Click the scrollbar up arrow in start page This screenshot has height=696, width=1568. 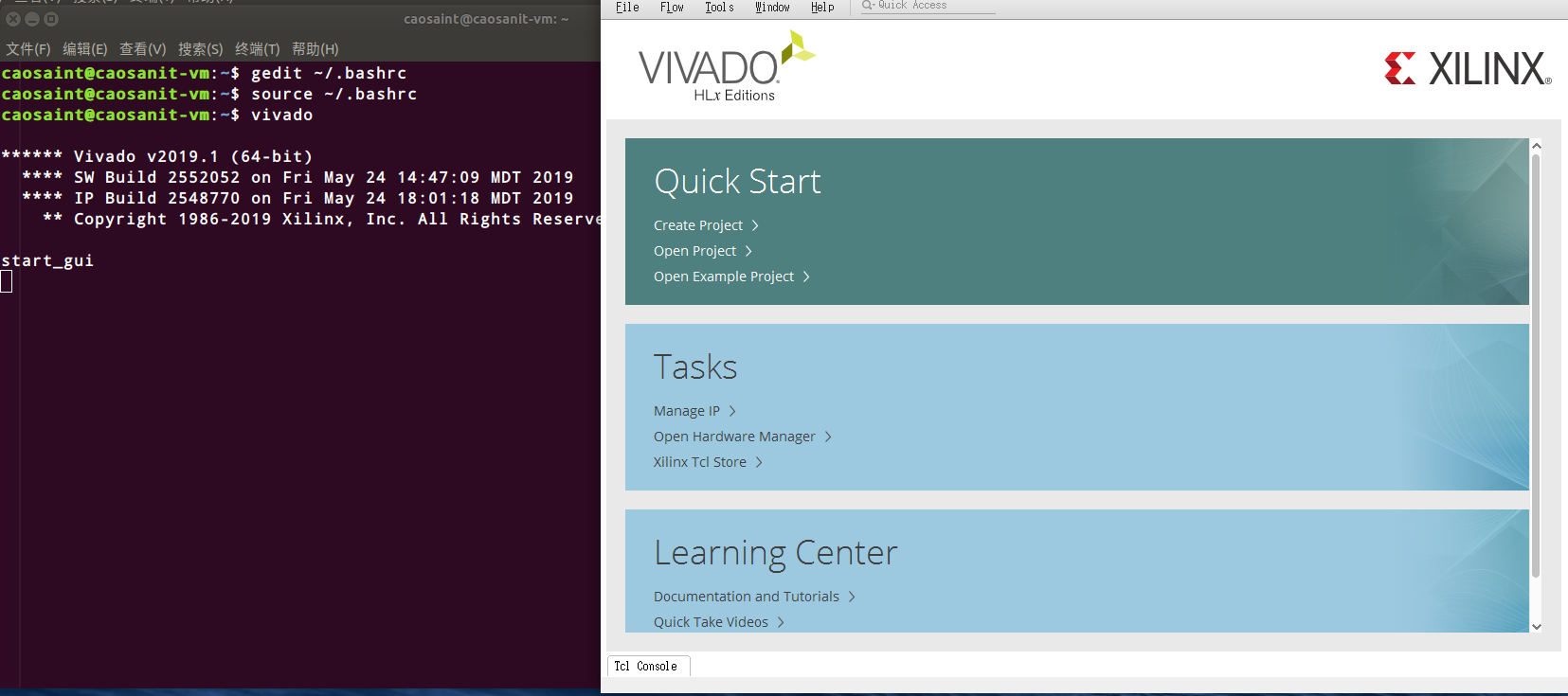pos(1537,146)
